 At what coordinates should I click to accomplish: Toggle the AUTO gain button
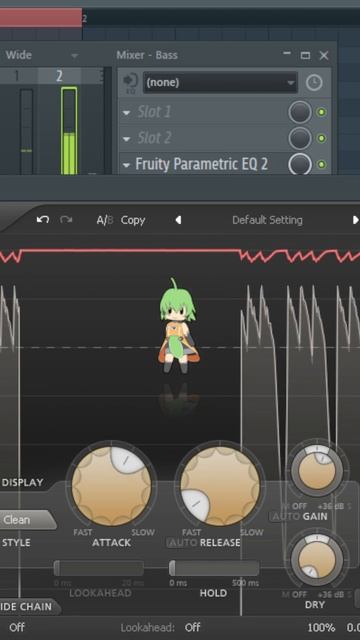[285, 516]
